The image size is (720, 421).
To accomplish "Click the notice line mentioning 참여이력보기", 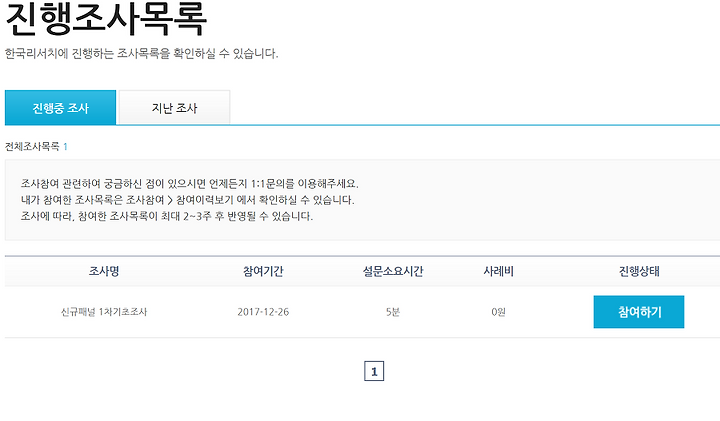I will point(187,200).
